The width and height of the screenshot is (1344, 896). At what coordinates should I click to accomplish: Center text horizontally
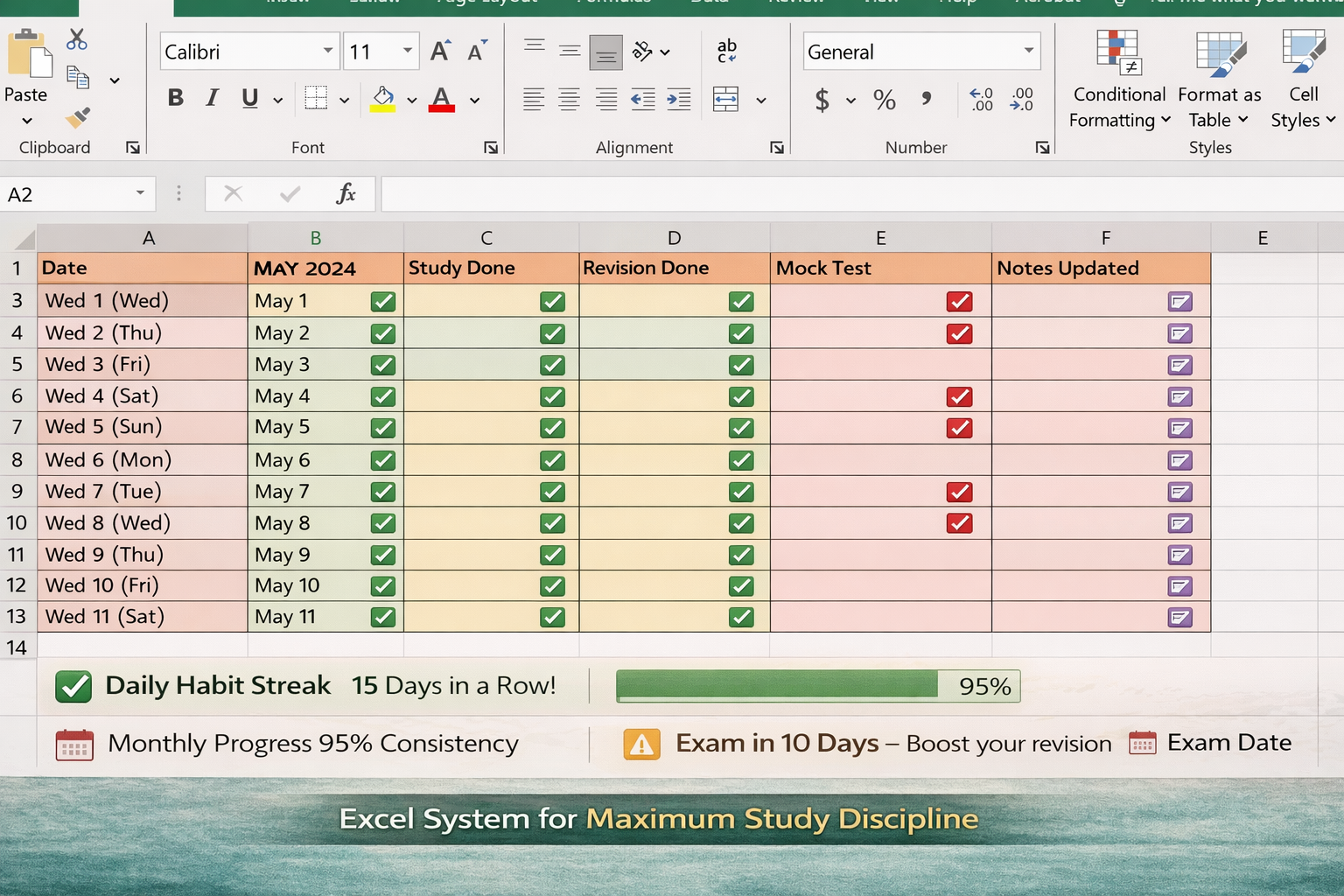coord(569,99)
